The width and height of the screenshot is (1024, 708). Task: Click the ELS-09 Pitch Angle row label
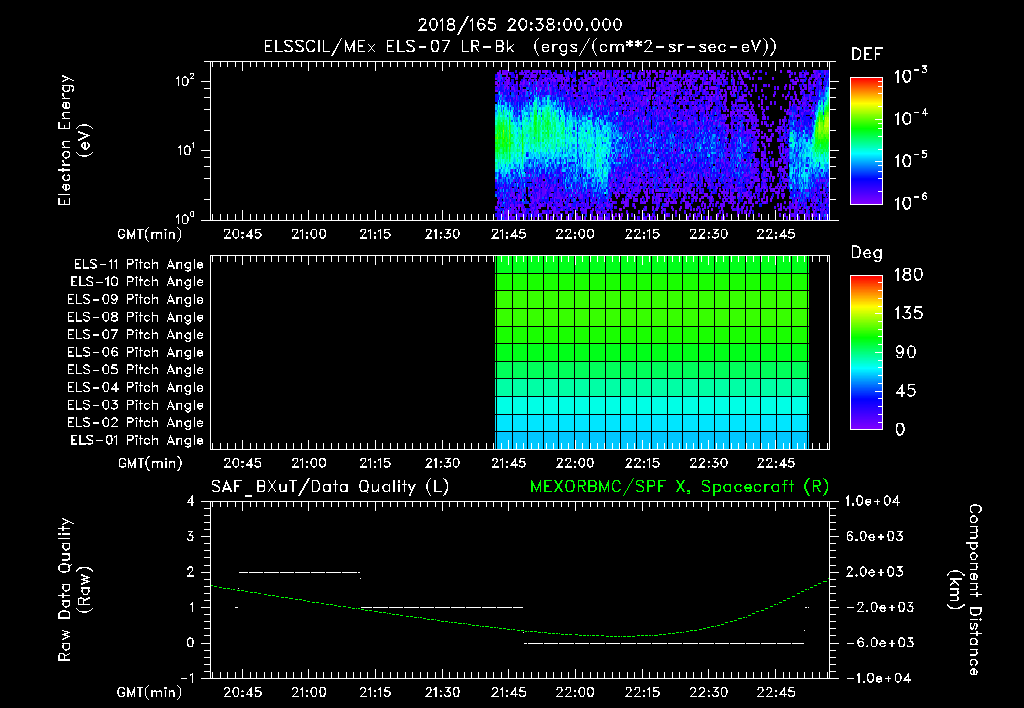136,299
